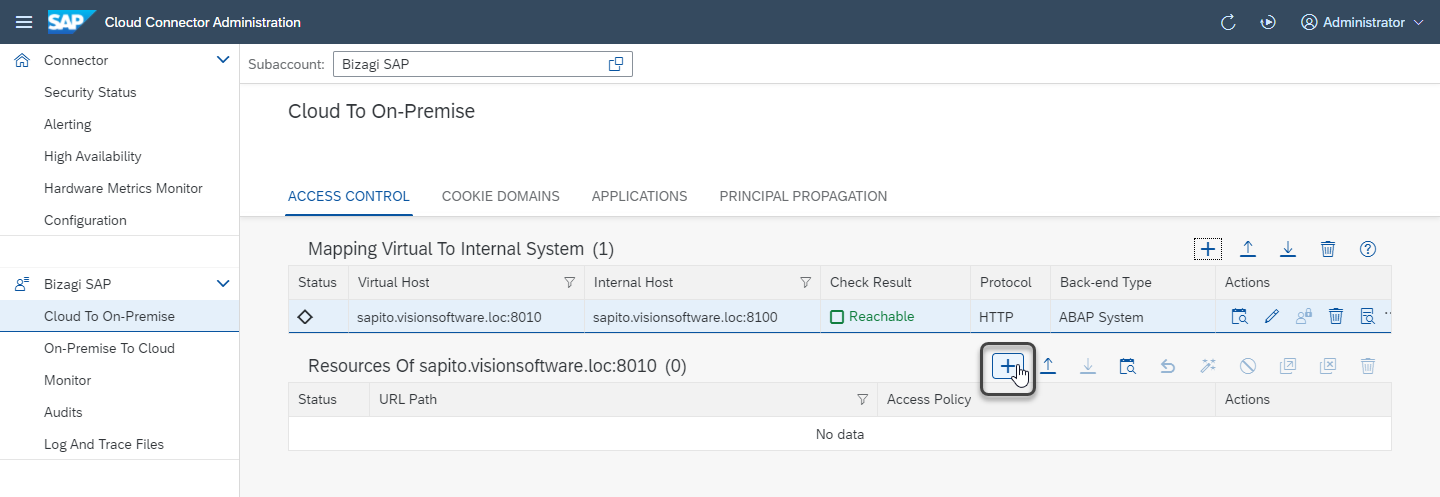Switch to the Principal Propagation tab
This screenshot has height=497, width=1440.
803,196
